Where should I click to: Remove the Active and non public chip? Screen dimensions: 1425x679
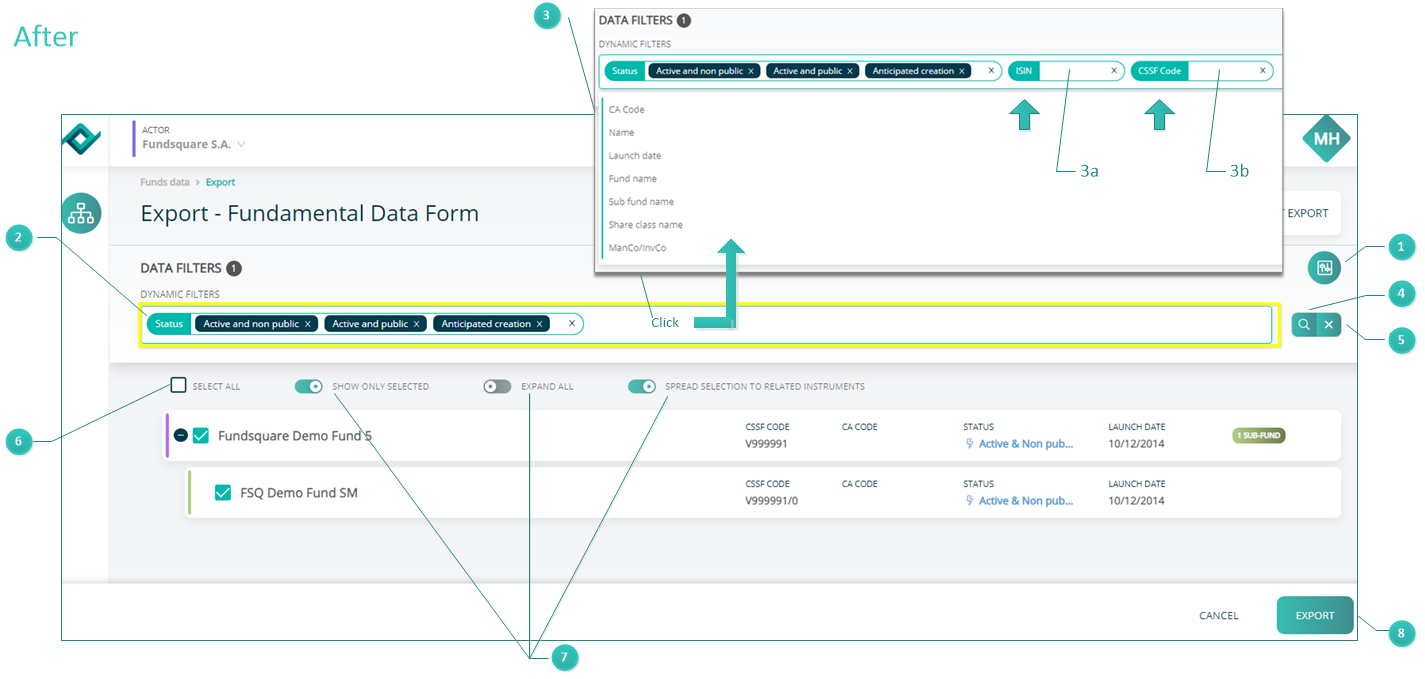point(309,324)
